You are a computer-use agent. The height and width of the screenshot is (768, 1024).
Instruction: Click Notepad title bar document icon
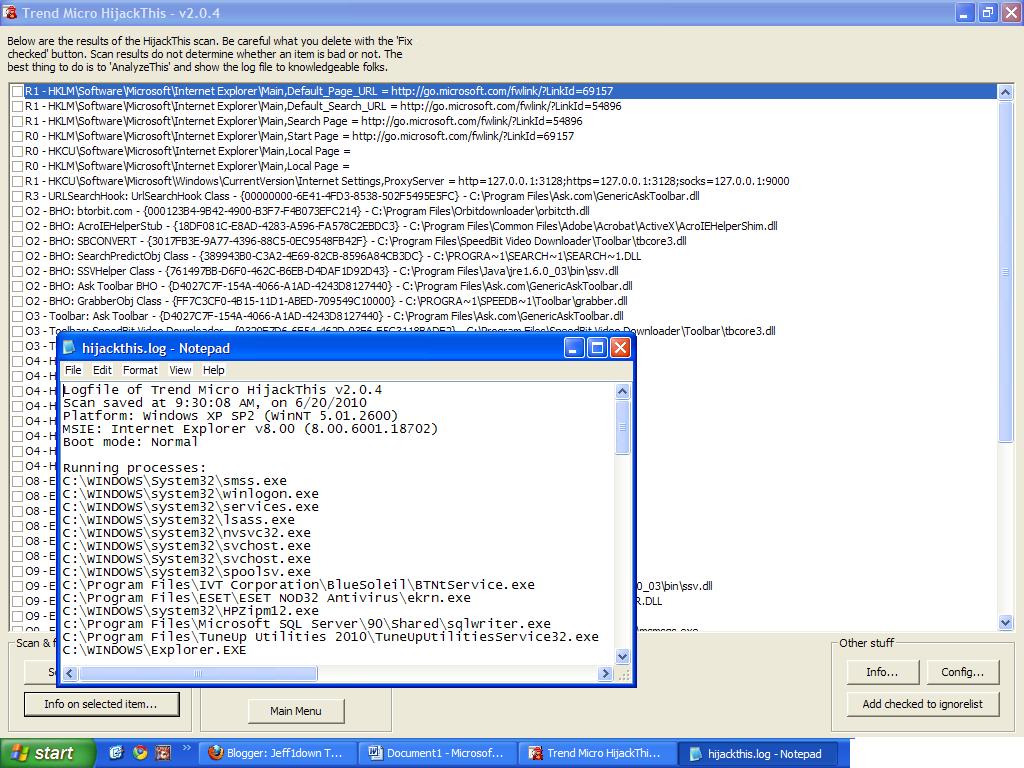click(69, 348)
